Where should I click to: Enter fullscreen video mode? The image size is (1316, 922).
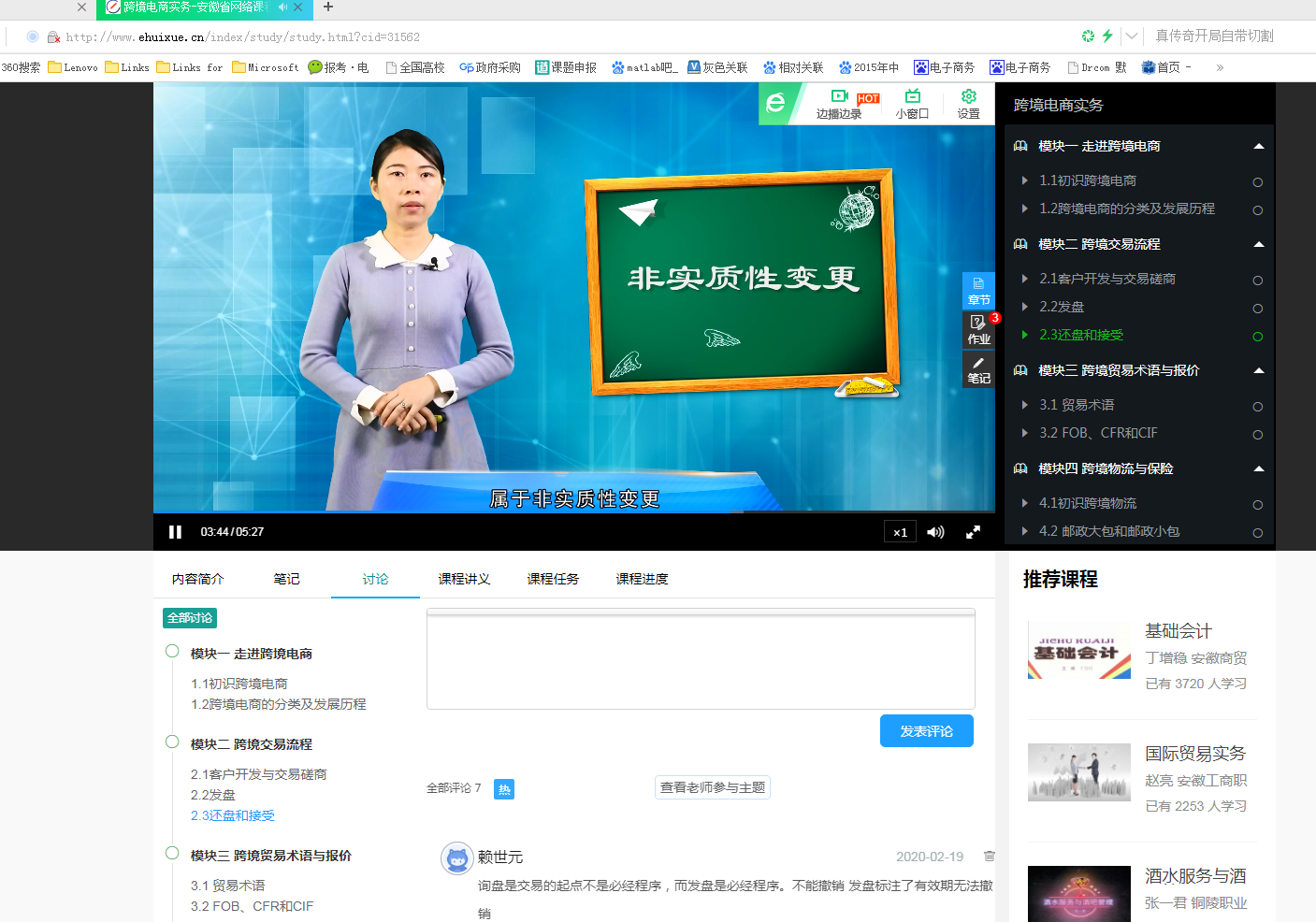(x=973, y=532)
